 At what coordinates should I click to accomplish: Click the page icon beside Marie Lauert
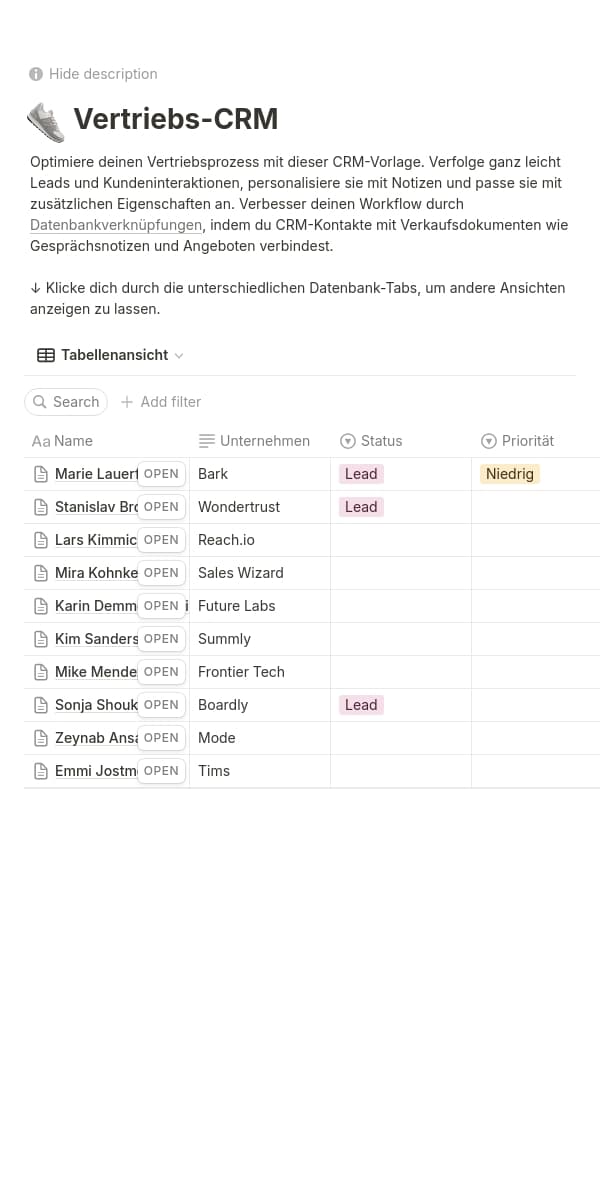point(40,473)
